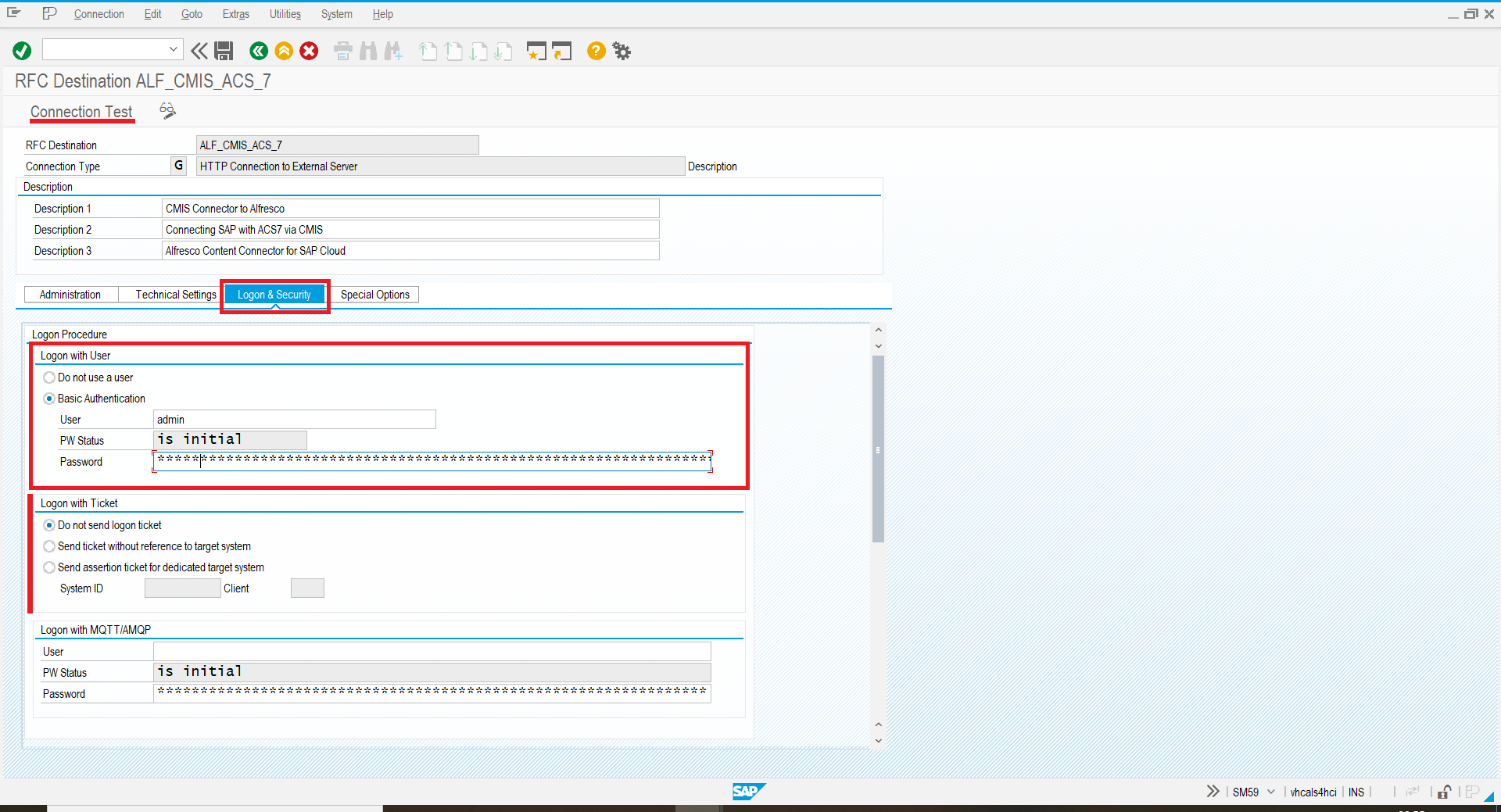The width and height of the screenshot is (1501, 812).
Task: Select 'Send ticket without reference to target system'
Action: [x=49, y=546]
